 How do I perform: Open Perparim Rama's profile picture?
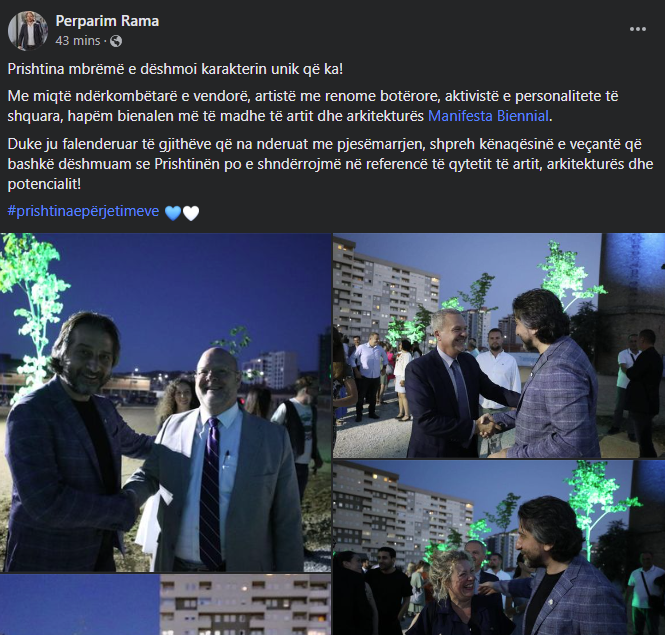(x=28, y=31)
